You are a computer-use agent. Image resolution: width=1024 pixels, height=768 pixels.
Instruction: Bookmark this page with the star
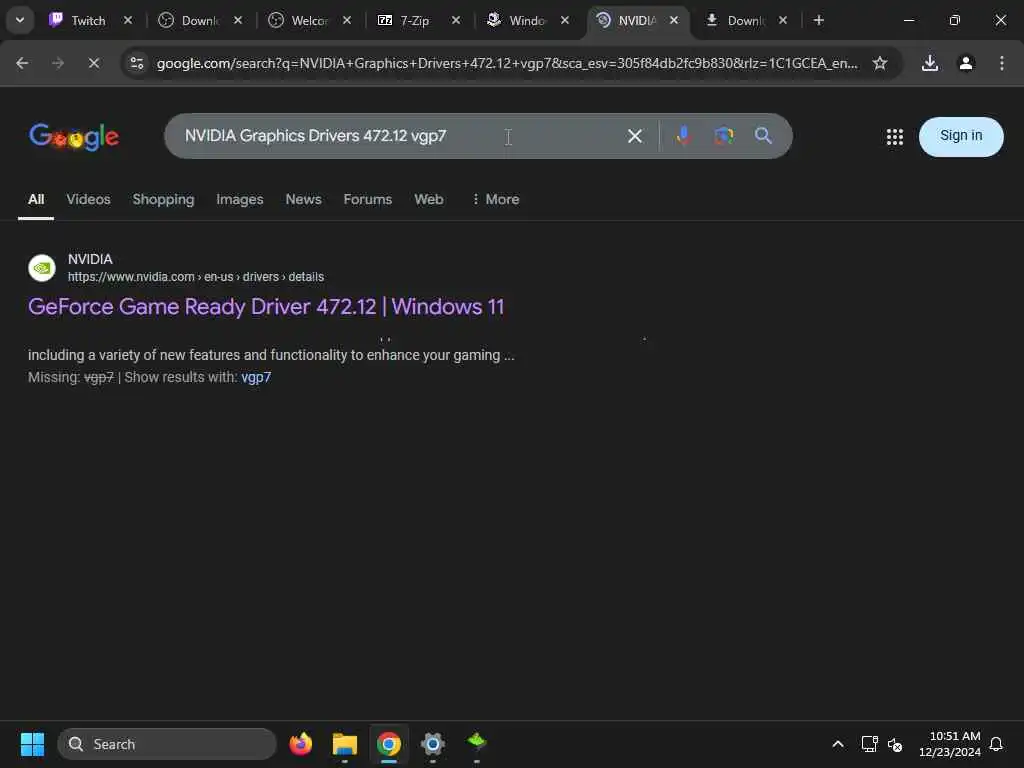879,63
